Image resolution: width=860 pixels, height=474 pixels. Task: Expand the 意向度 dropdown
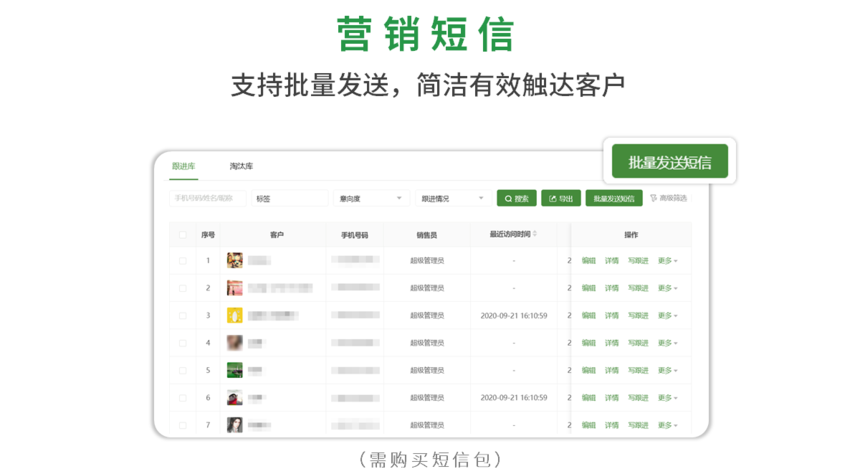tap(372, 199)
